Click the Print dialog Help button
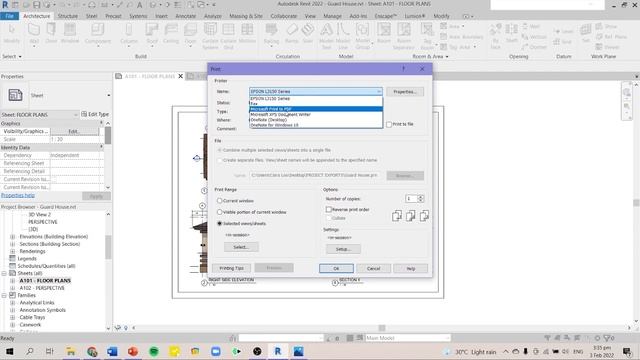 point(411,268)
